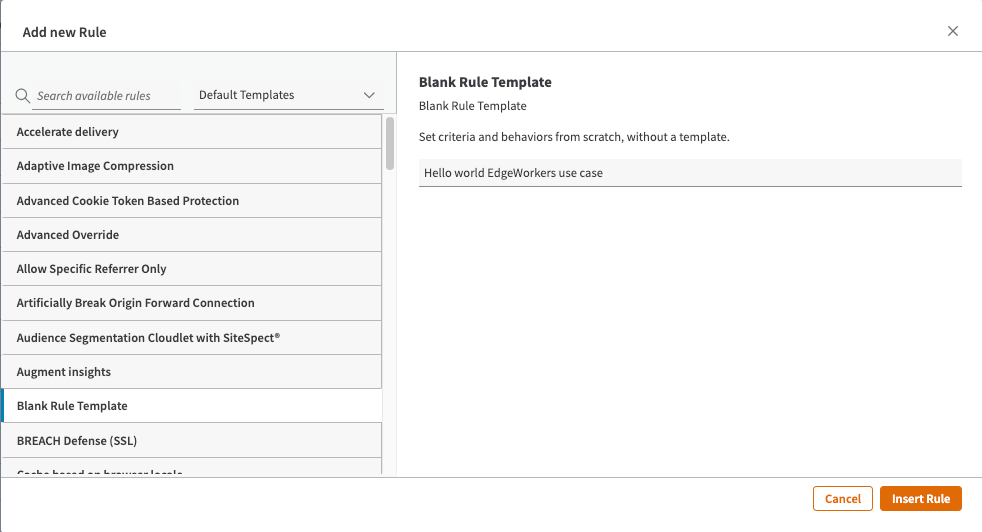
Task: Select Allow Specific Referrer Only rule
Action: point(191,269)
